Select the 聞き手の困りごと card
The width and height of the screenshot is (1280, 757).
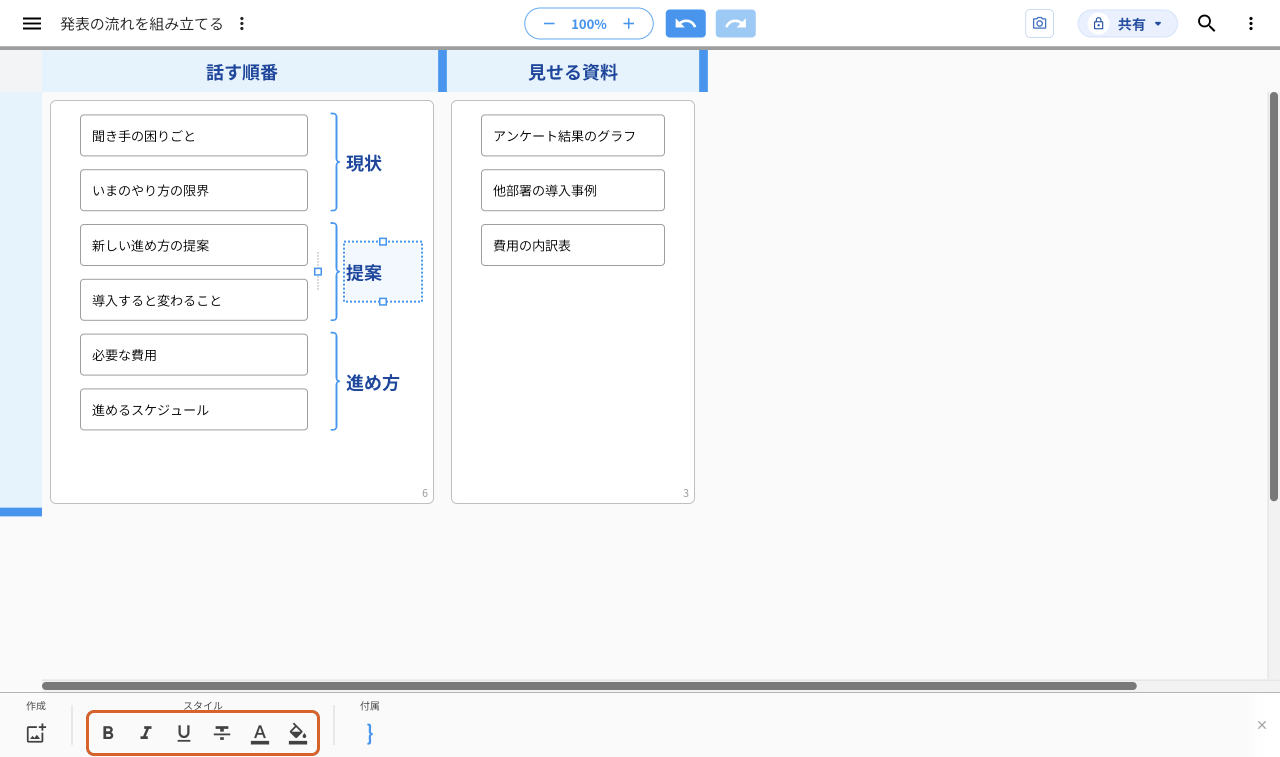point(194,136)
